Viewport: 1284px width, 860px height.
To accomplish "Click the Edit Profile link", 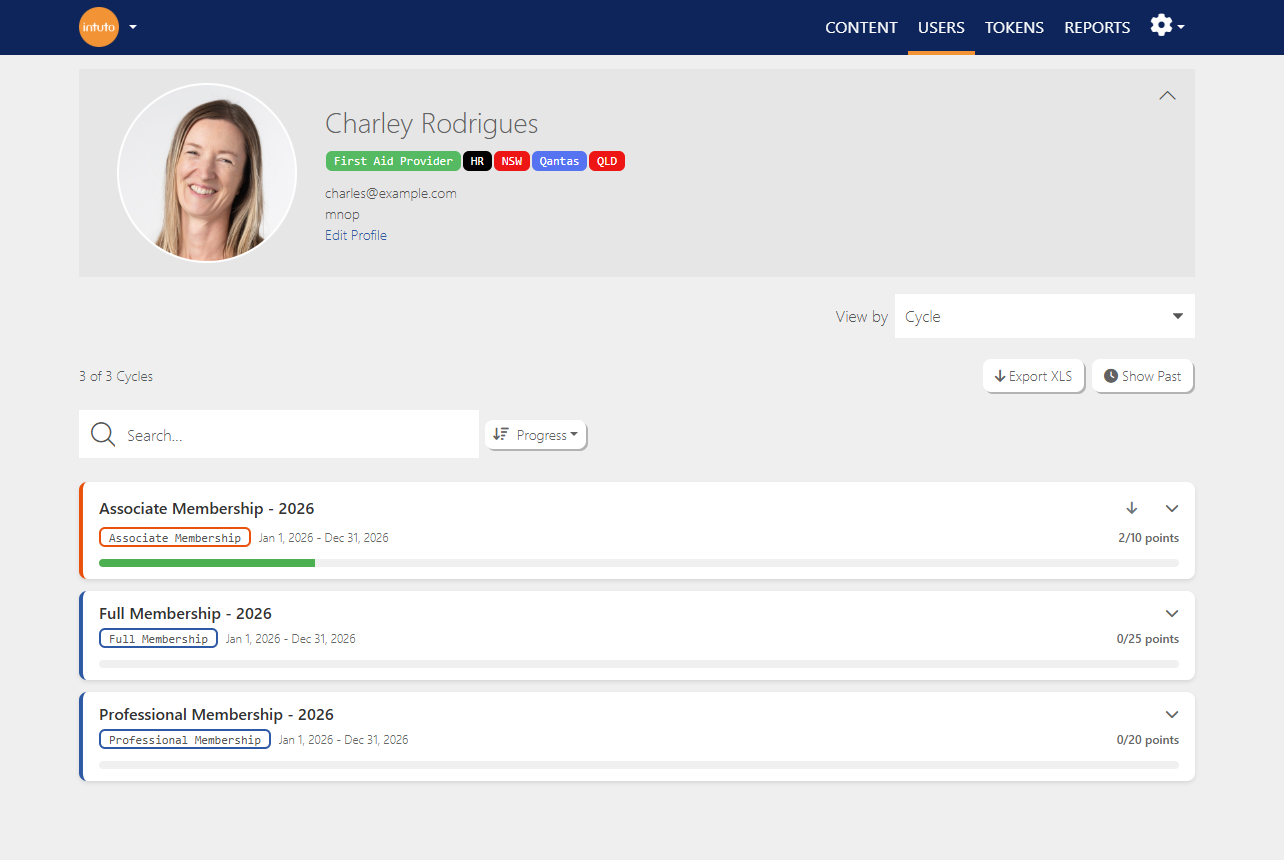I will [x=356, y=235].
